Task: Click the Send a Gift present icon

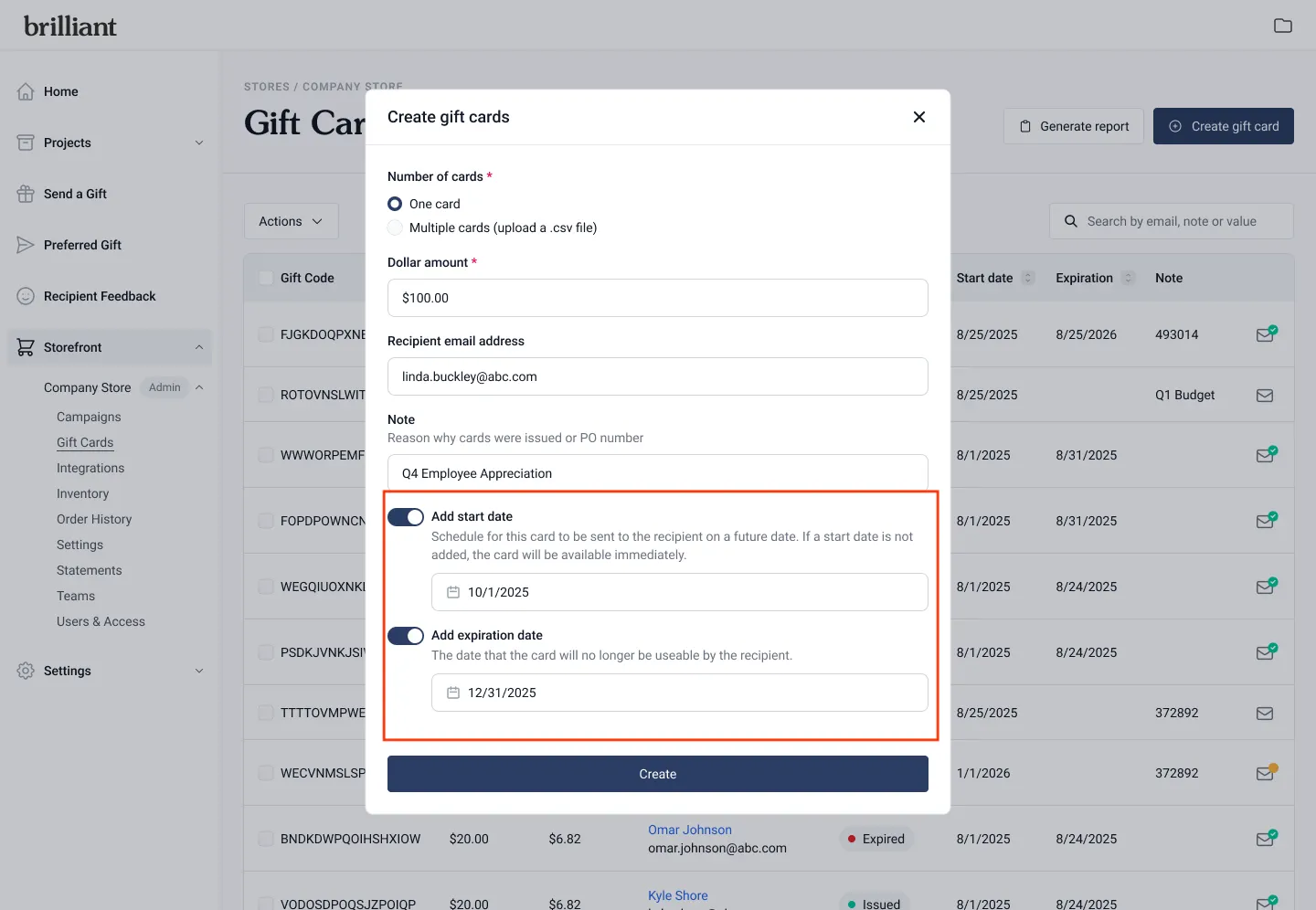Action: pyautogui.click(x=26, y=194)
